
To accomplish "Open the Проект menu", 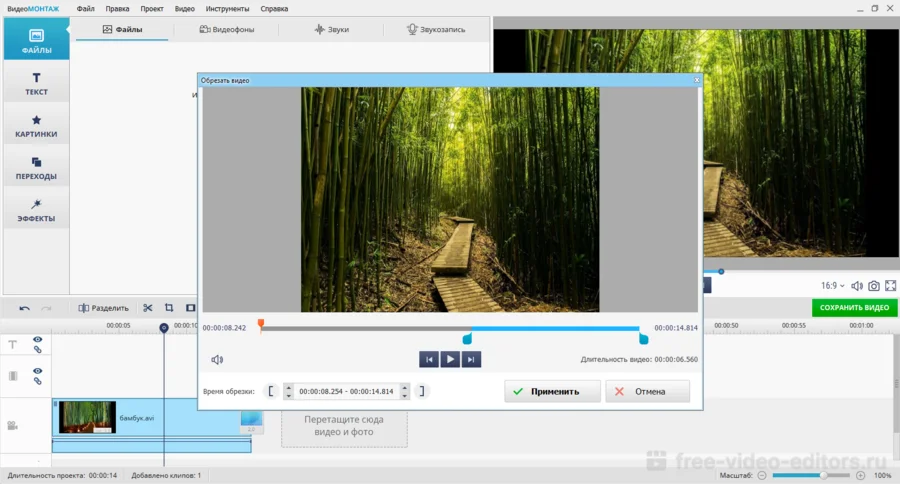I will point(152,9).
